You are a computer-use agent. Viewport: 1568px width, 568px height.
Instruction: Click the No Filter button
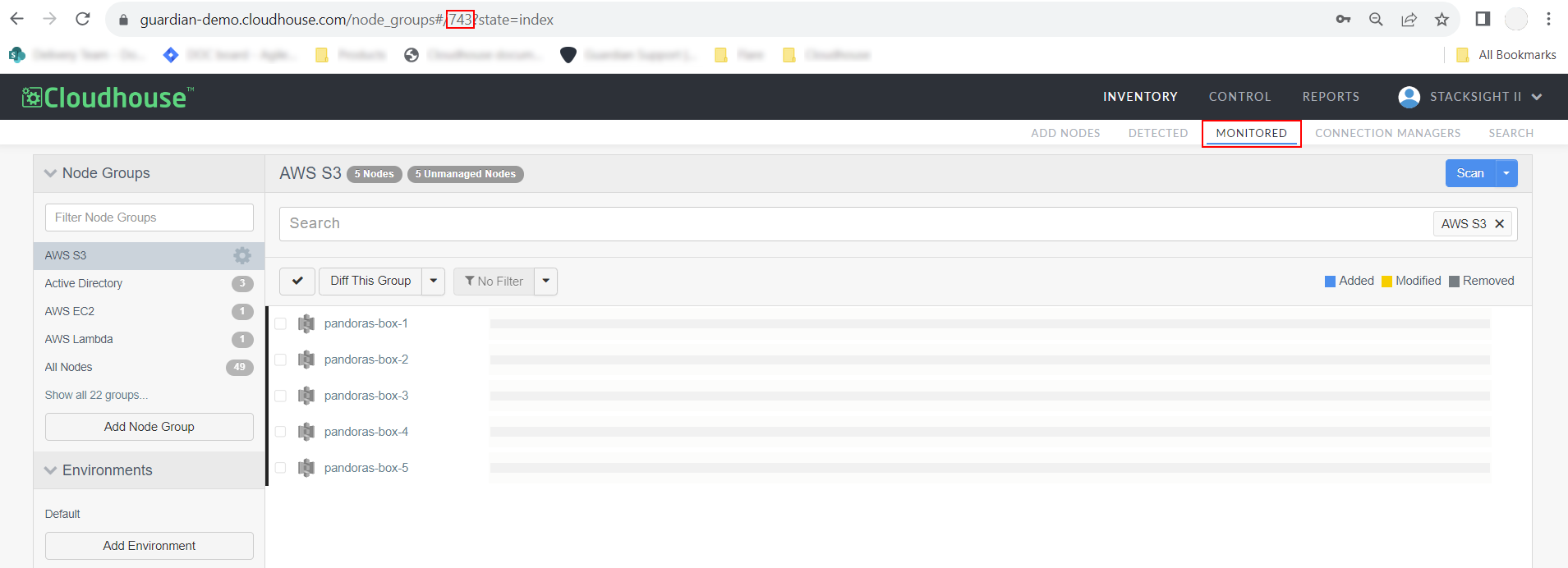click(x=494, y=281)
